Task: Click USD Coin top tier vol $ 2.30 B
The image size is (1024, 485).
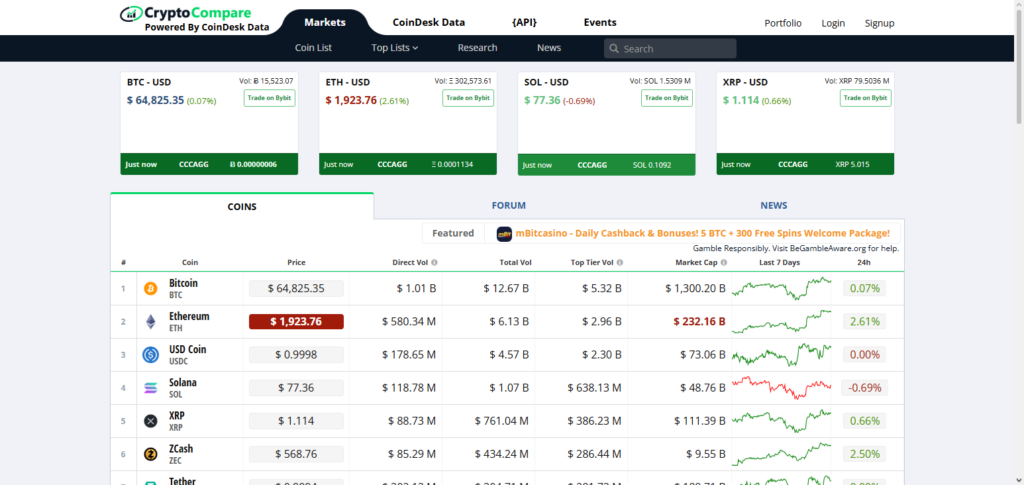Action: [601, 354]
